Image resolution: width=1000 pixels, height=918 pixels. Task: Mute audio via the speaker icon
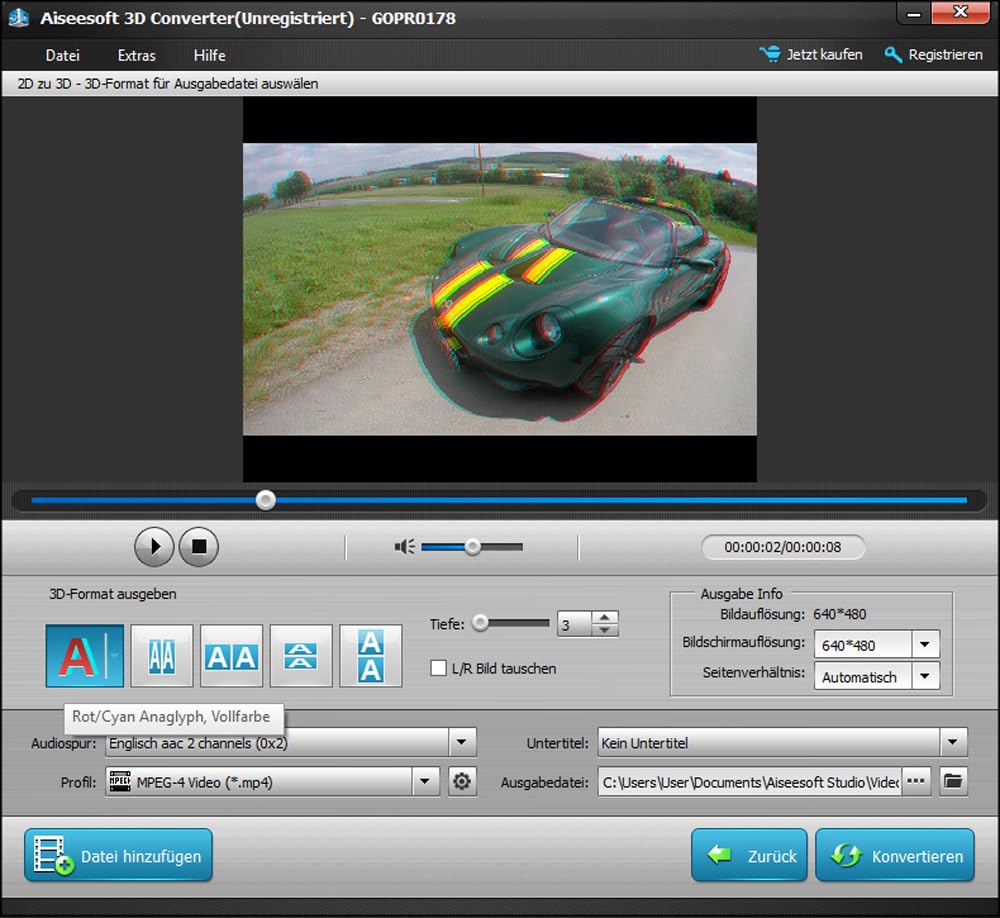(404, 546)
